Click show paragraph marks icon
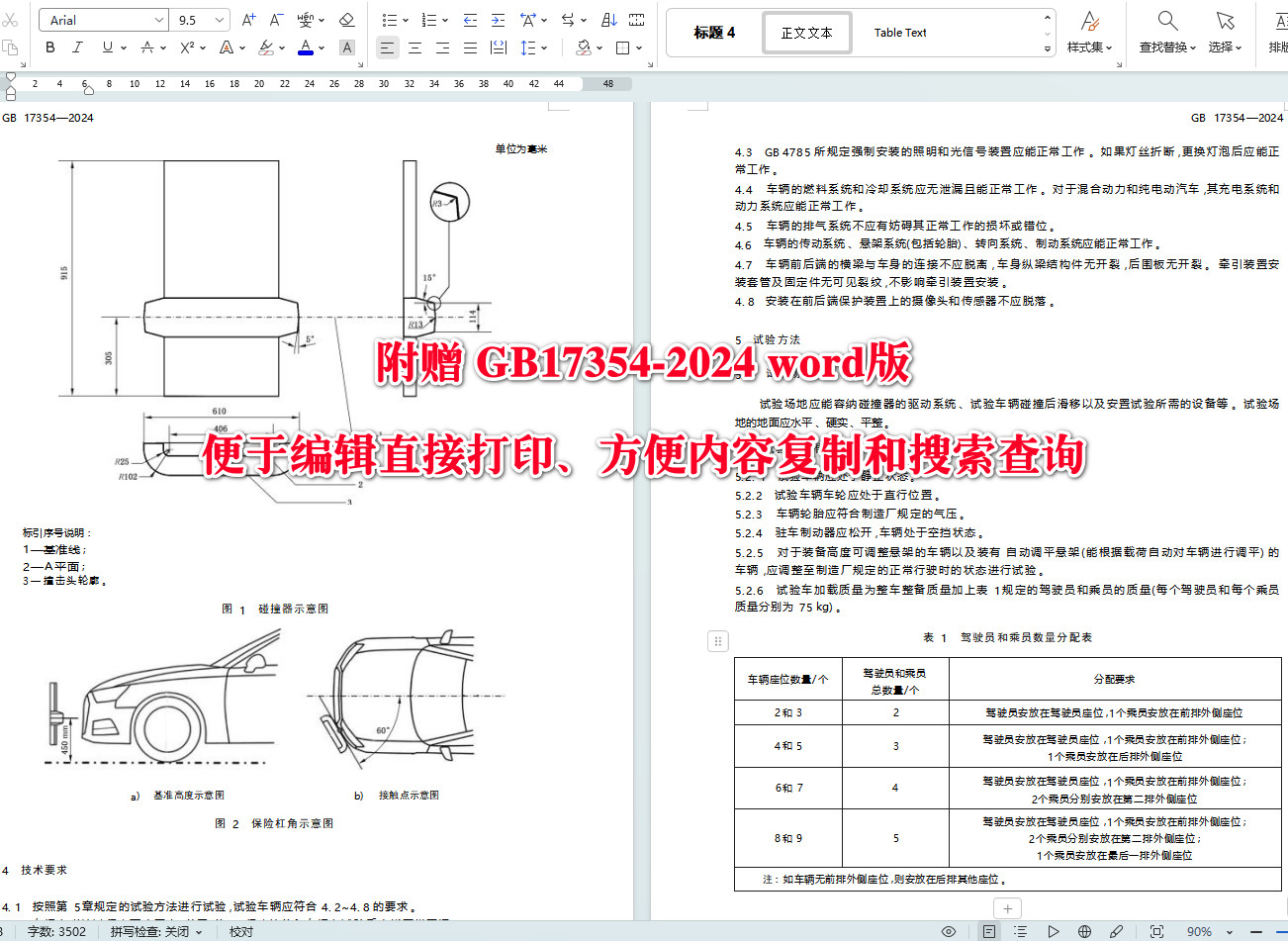The height and width of the screenshot is (941, 1288). pyautogui.click(x=637, y=20)
